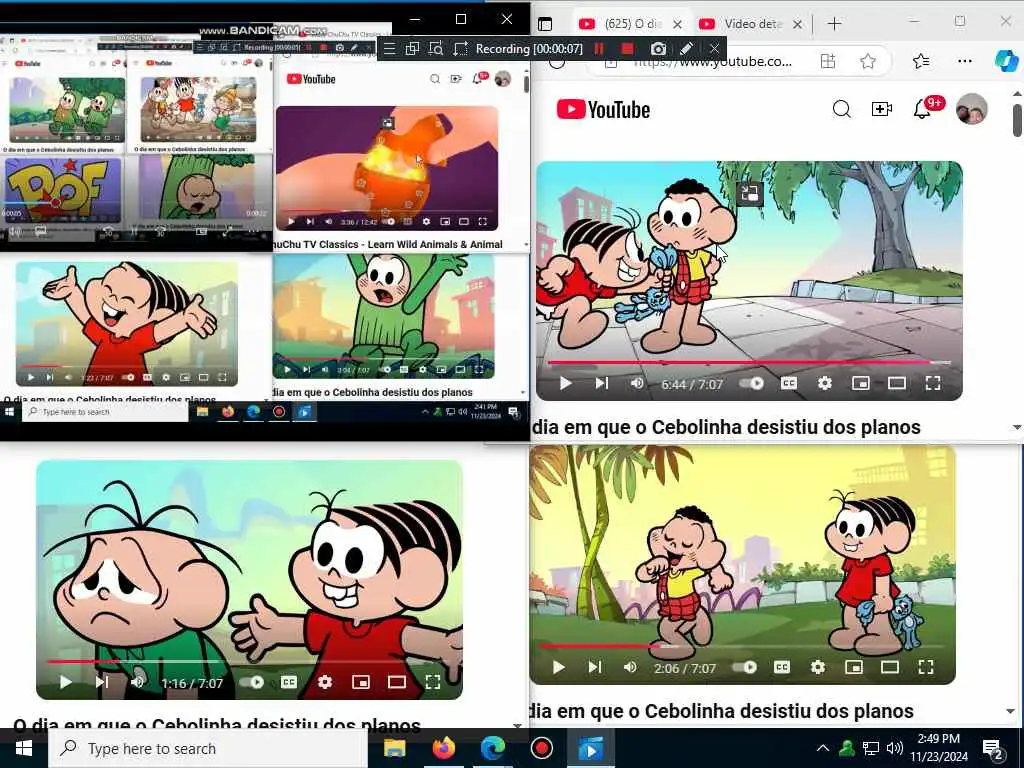Screen dimensions: 1024x768
Task: Click the Bandicam find-area magnifier icon
Action: 436,49
